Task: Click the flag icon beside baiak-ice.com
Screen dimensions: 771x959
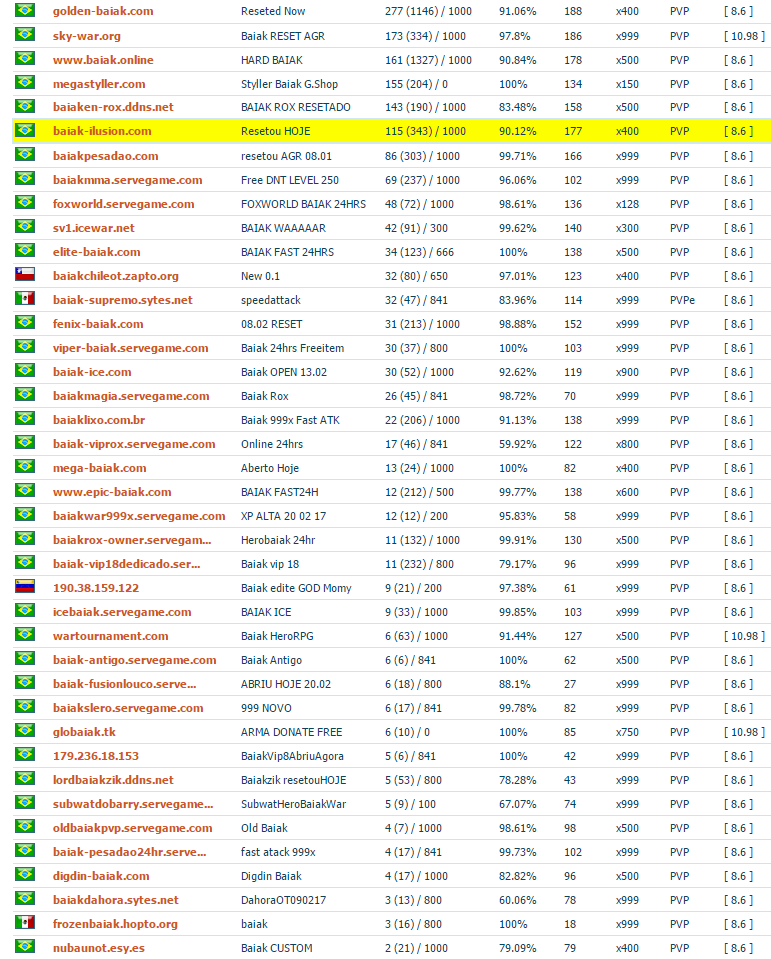Action: [x=25, y=371]
